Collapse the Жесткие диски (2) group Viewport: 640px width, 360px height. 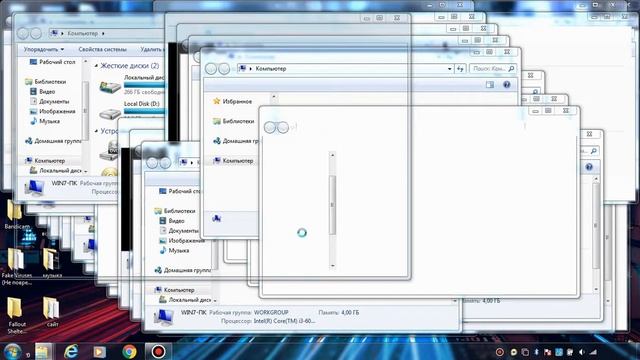click(96, 66)
